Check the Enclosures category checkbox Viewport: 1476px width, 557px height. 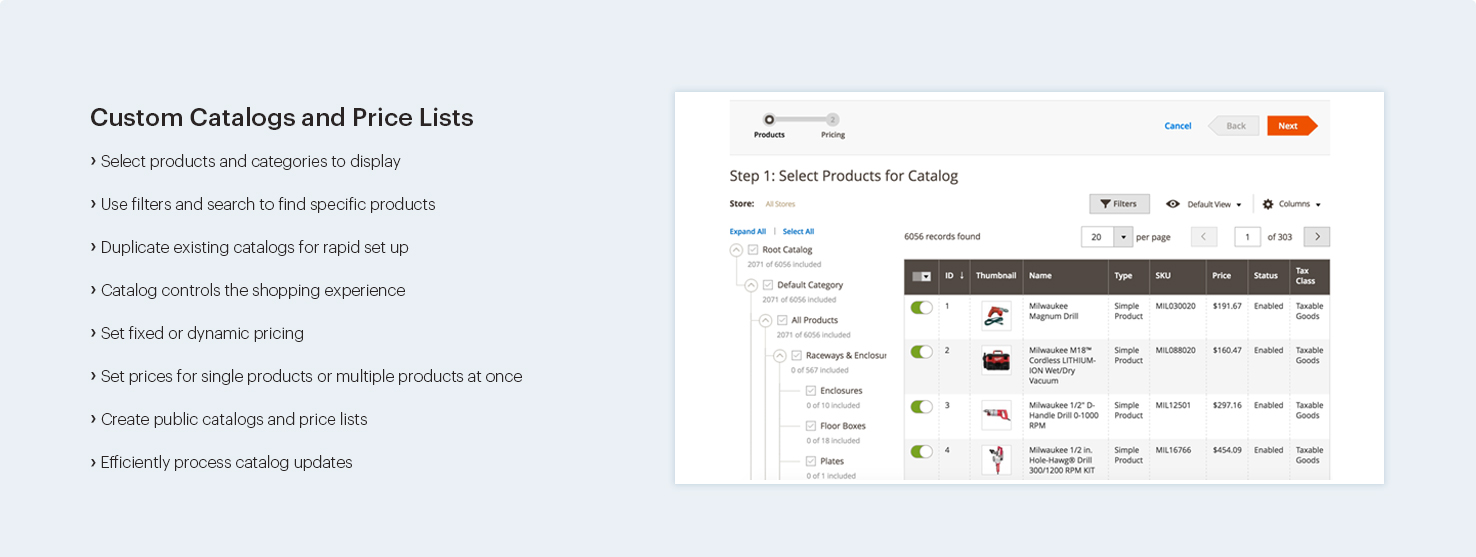click(x=811, y=391)
